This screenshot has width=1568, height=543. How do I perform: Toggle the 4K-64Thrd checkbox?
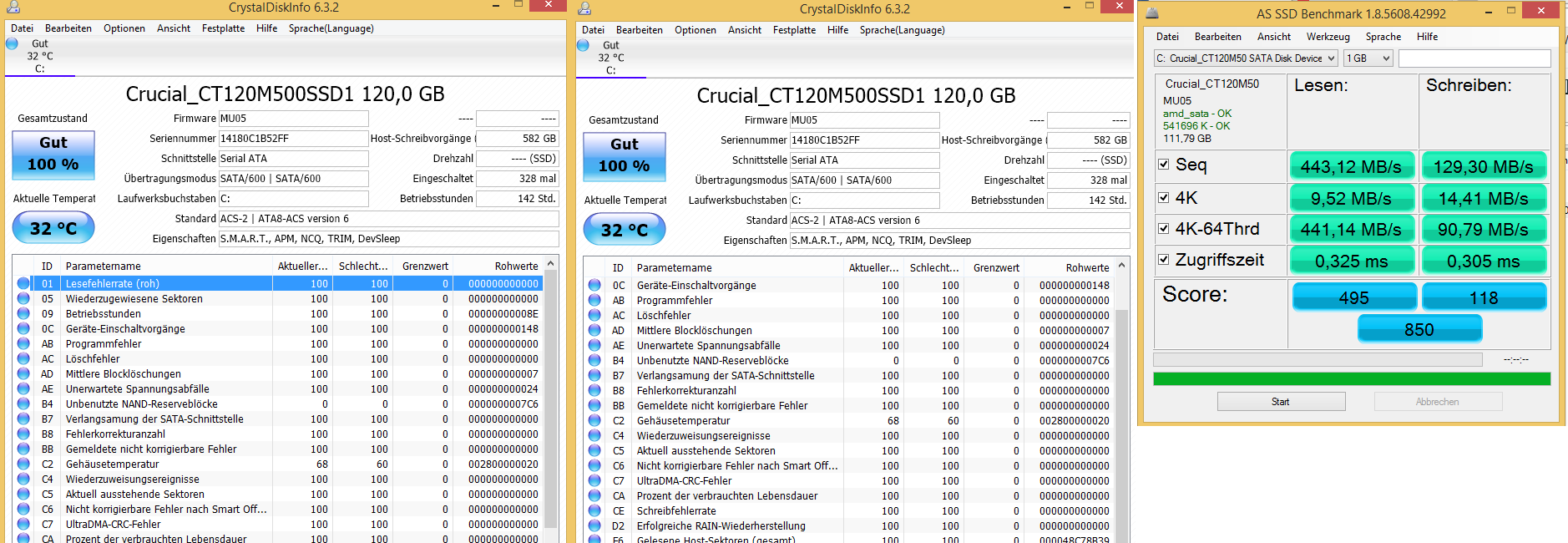1164,228
